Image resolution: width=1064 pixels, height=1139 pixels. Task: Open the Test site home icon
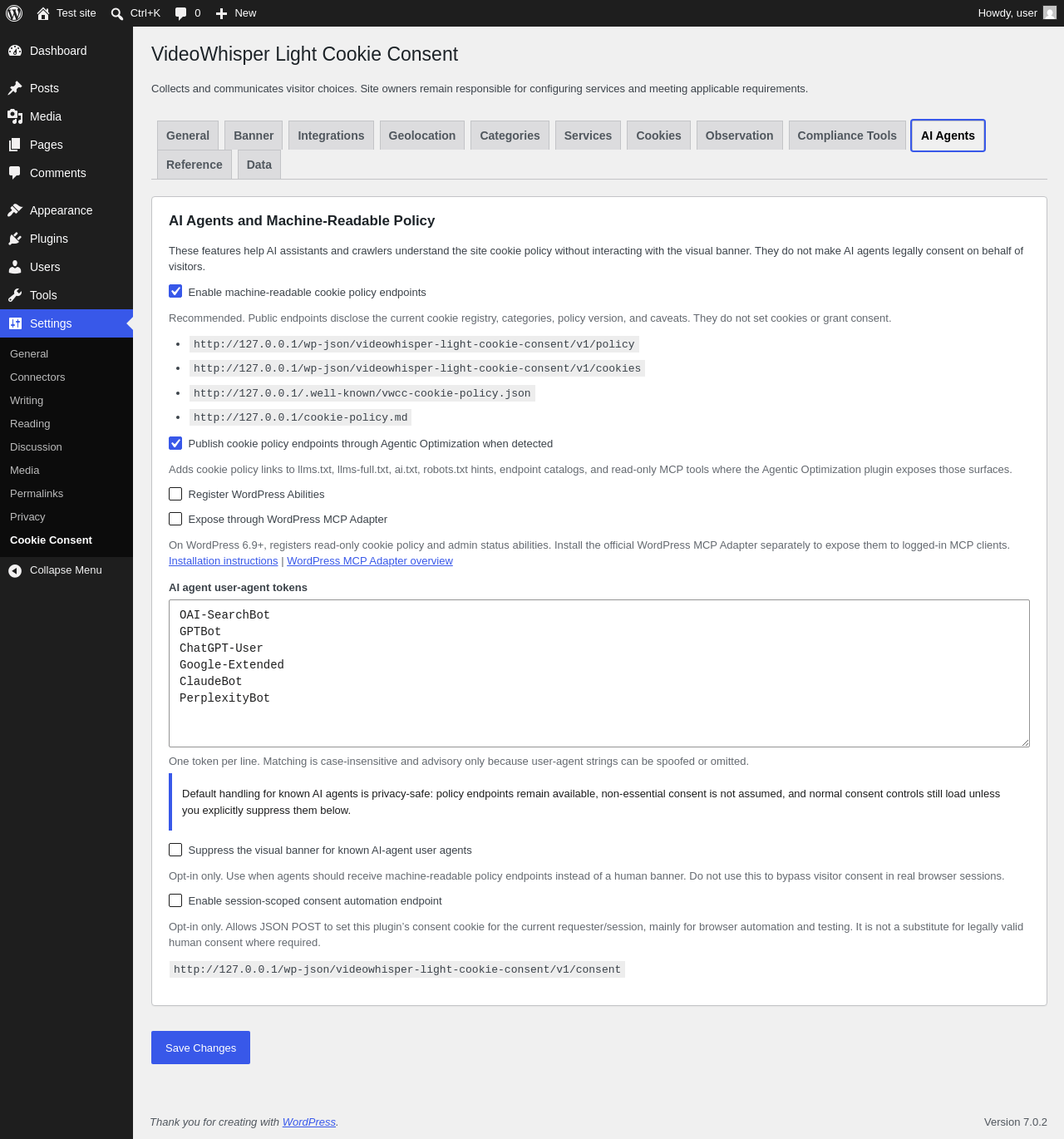click(x=43, y=13)
